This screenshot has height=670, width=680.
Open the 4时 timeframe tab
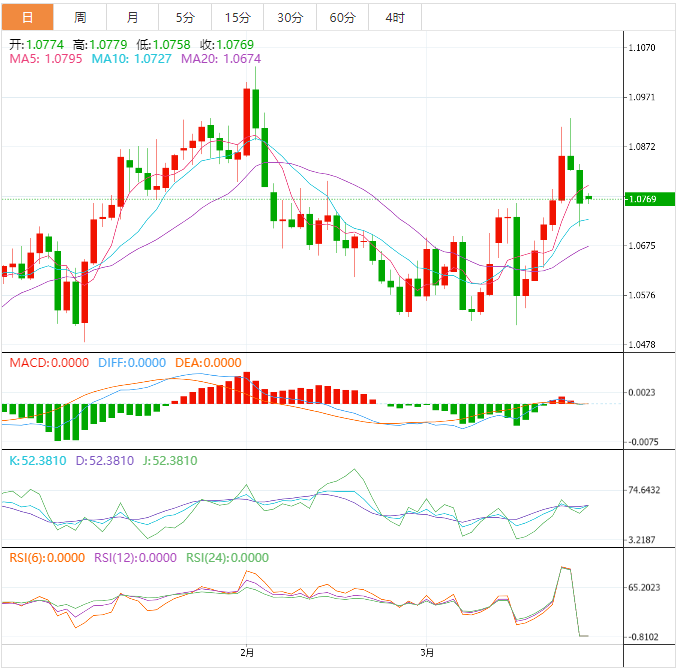[394, 17]
